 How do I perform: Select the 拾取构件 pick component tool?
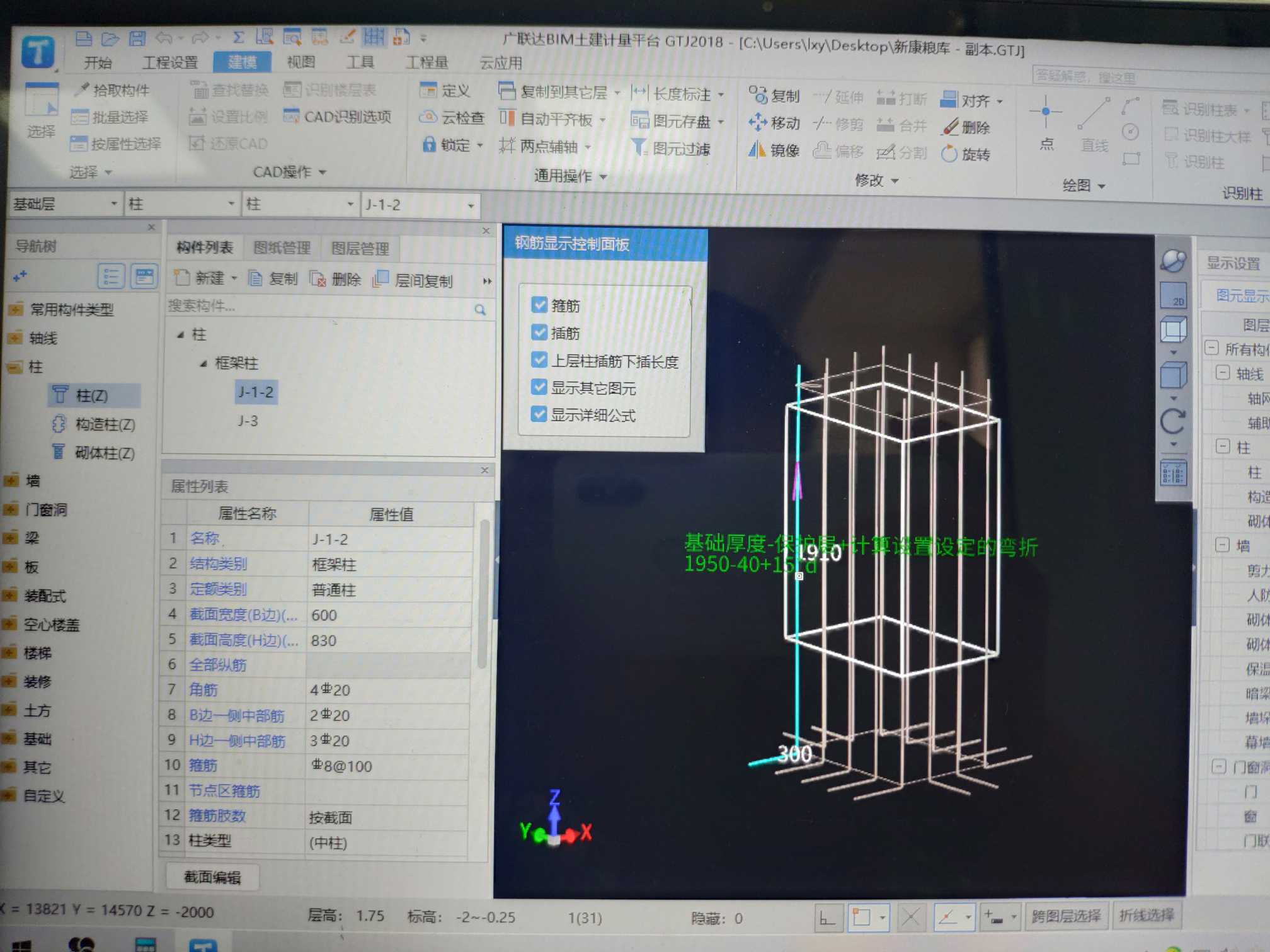point(112,90)
